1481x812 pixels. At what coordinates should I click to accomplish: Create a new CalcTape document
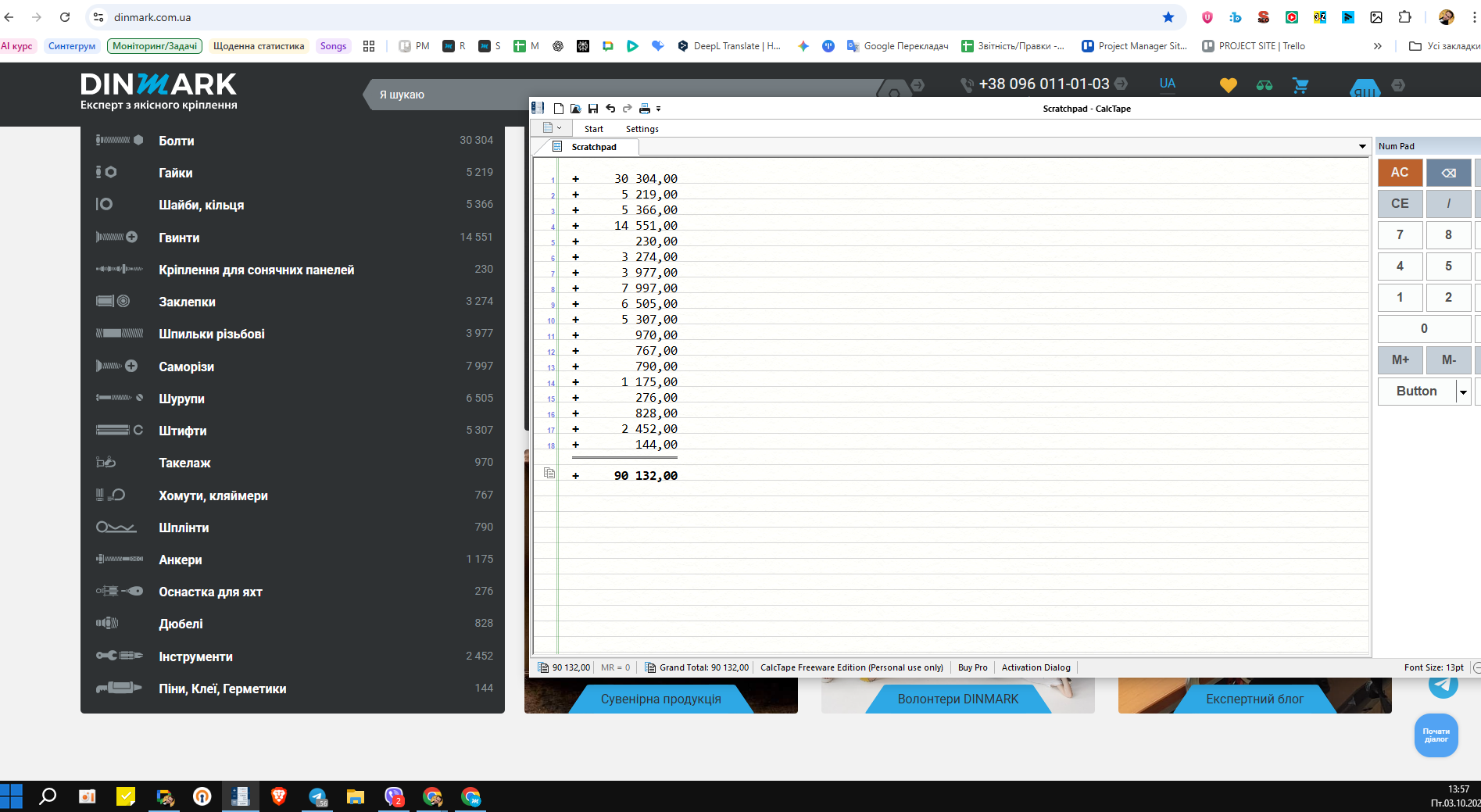559,109
